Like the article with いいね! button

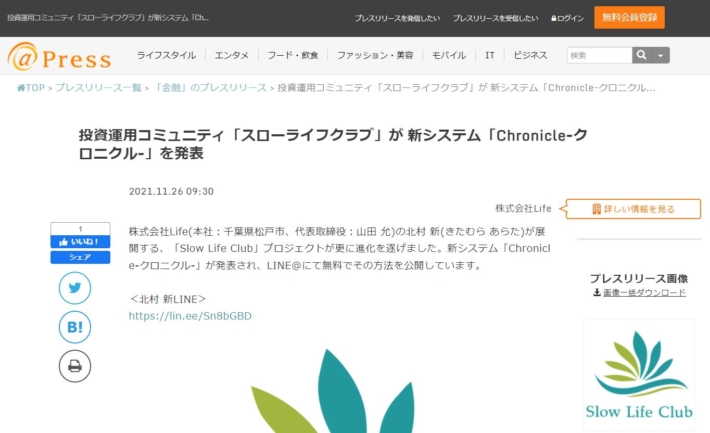[x=80, y=242]
